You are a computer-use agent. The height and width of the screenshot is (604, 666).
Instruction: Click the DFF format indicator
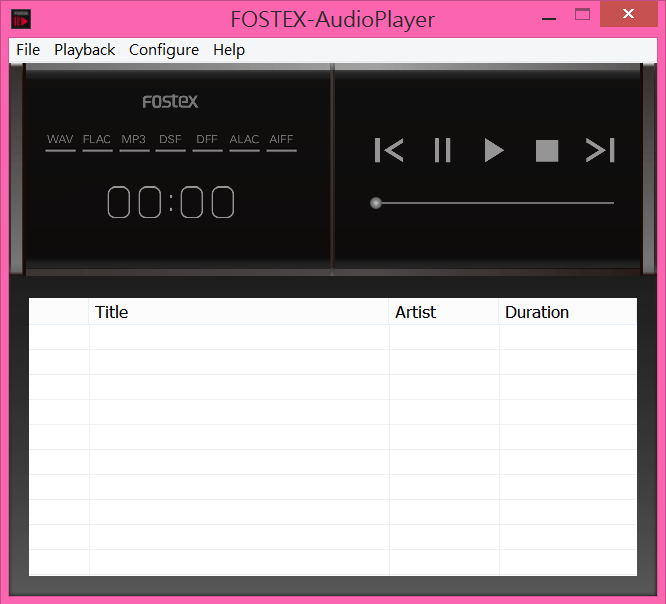point(207,142)
